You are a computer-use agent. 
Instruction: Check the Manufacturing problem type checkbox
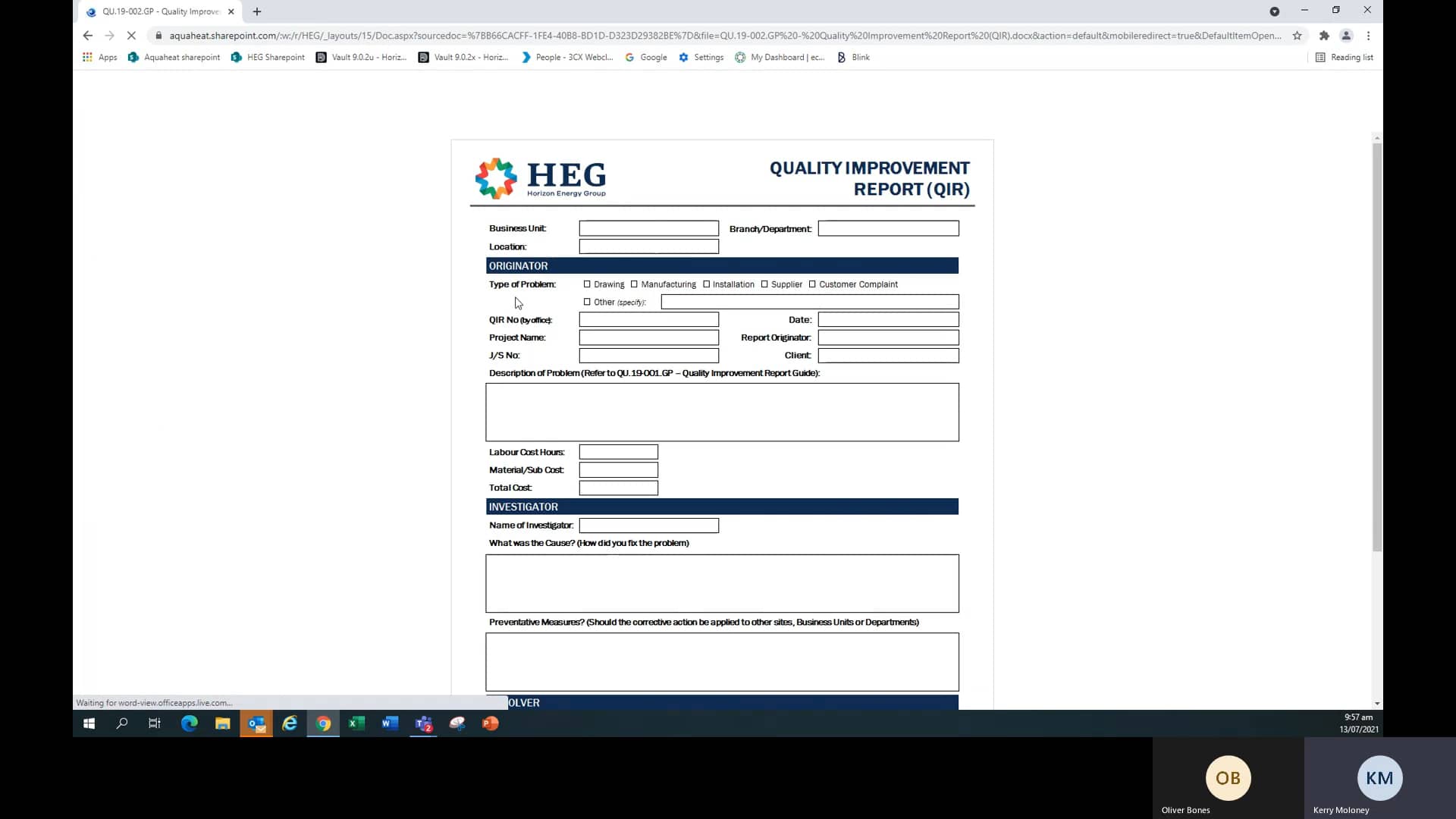click(x=635, y=284)
